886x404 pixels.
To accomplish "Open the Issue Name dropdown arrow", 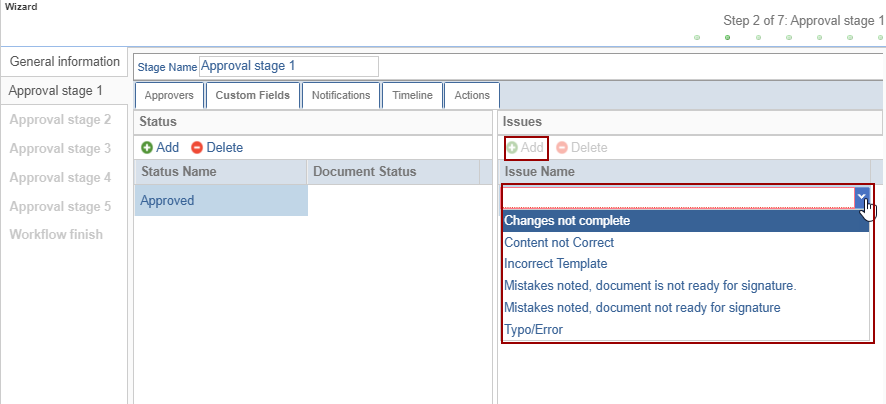I will (x=861, y=197).
